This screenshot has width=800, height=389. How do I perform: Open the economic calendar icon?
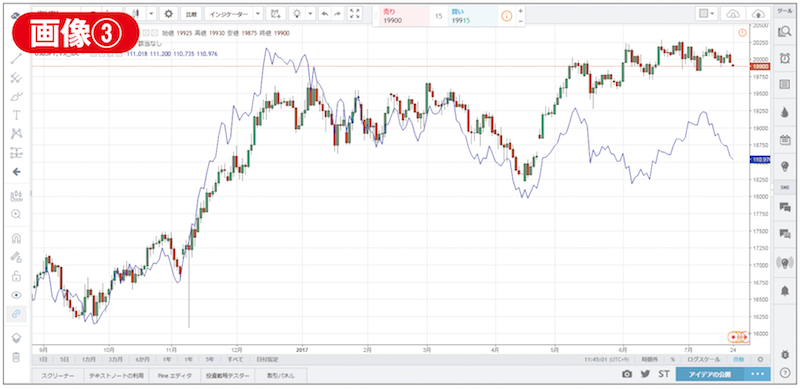[785, 139]
